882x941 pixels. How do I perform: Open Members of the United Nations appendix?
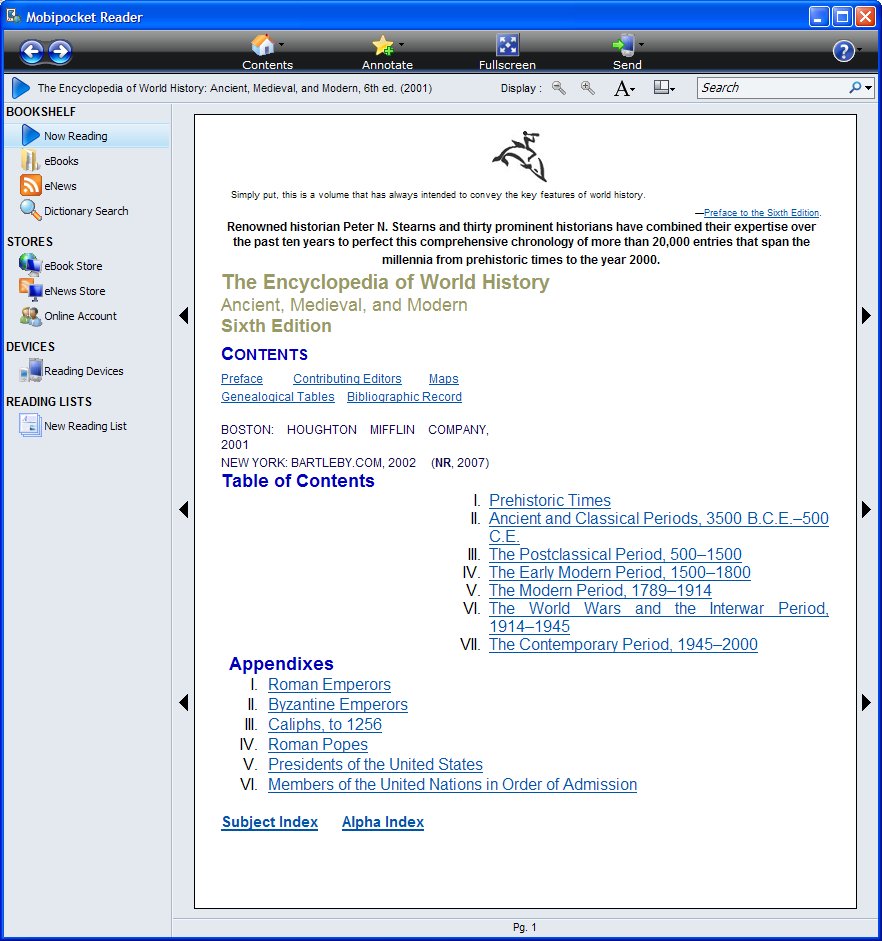[452, 784]
